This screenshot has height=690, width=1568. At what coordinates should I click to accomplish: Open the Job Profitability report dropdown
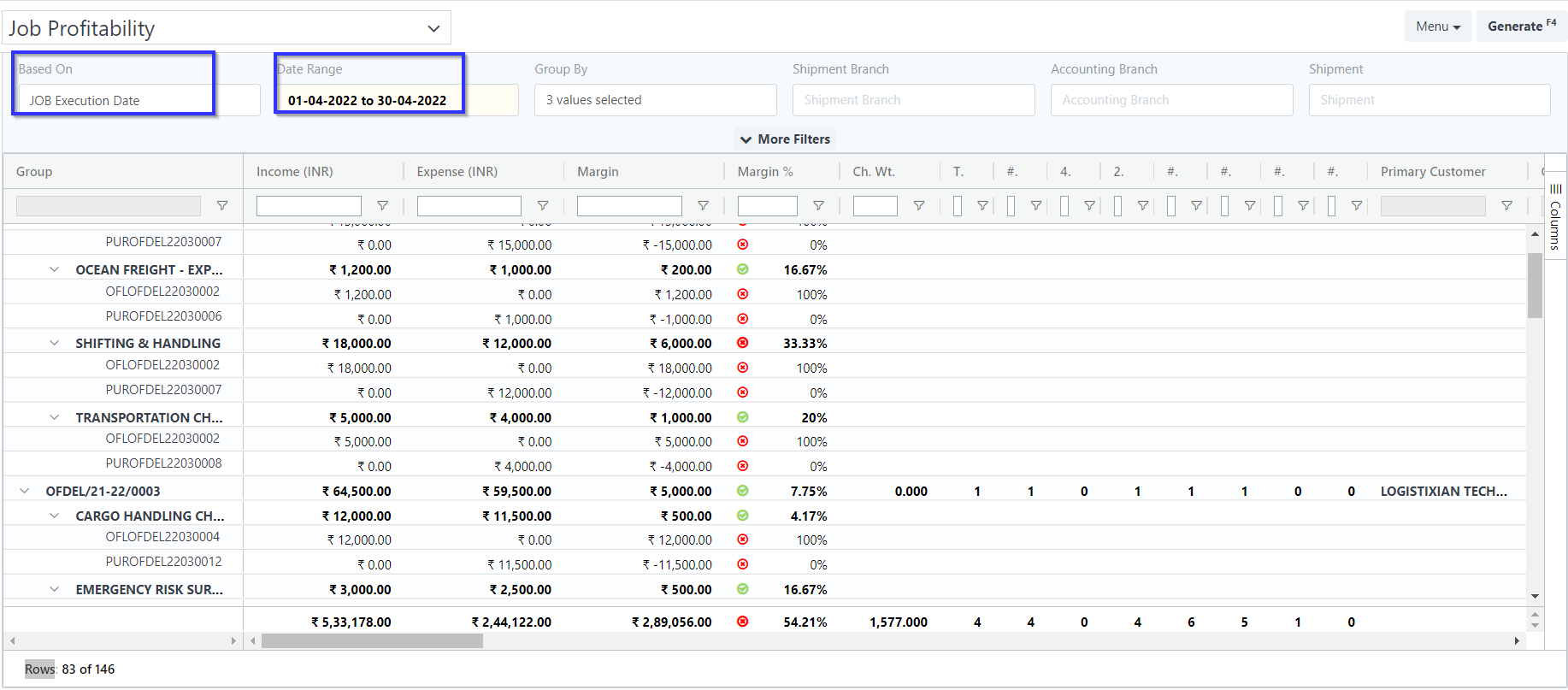coord(227,28)
